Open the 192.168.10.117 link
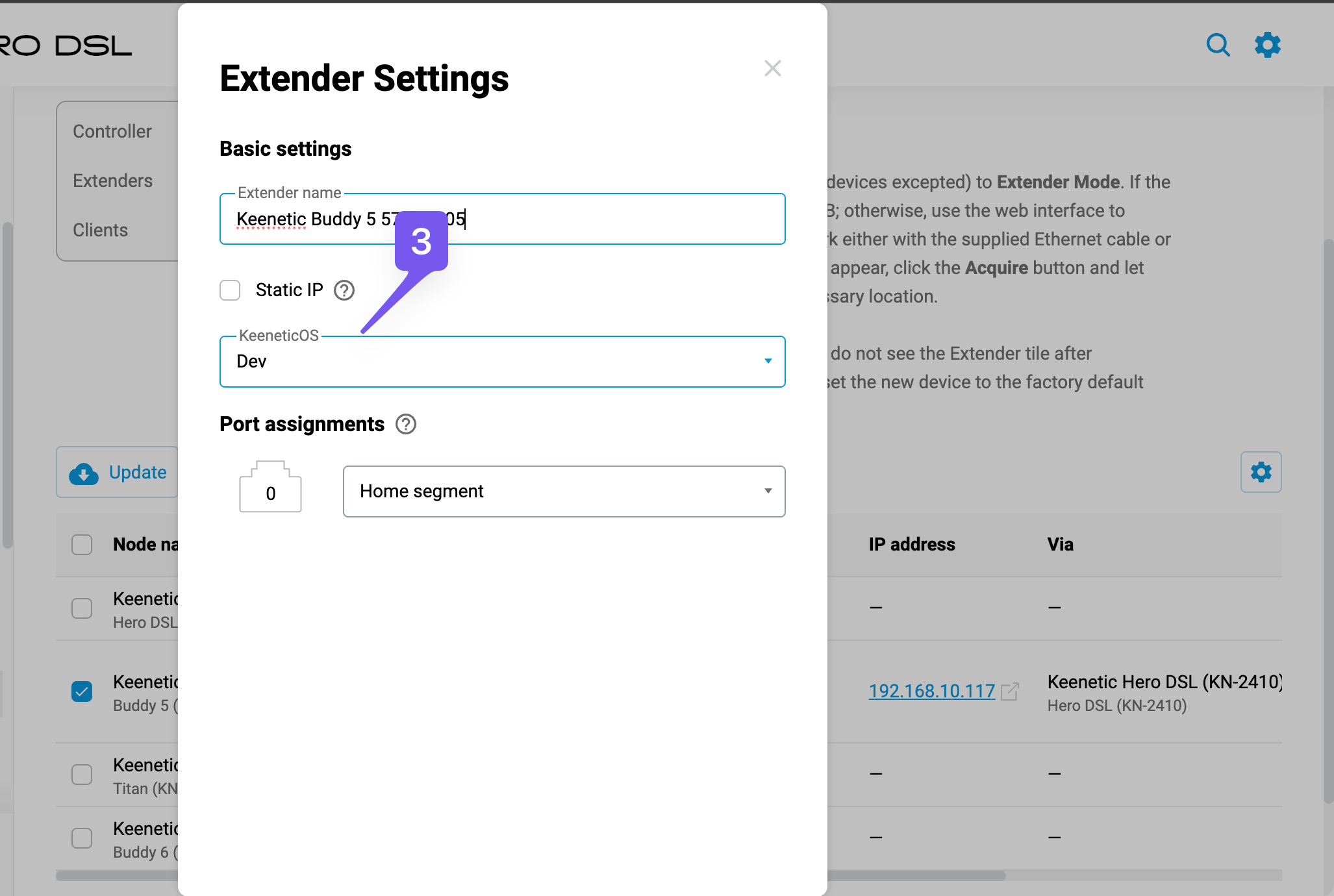 [x=931, y=691]
